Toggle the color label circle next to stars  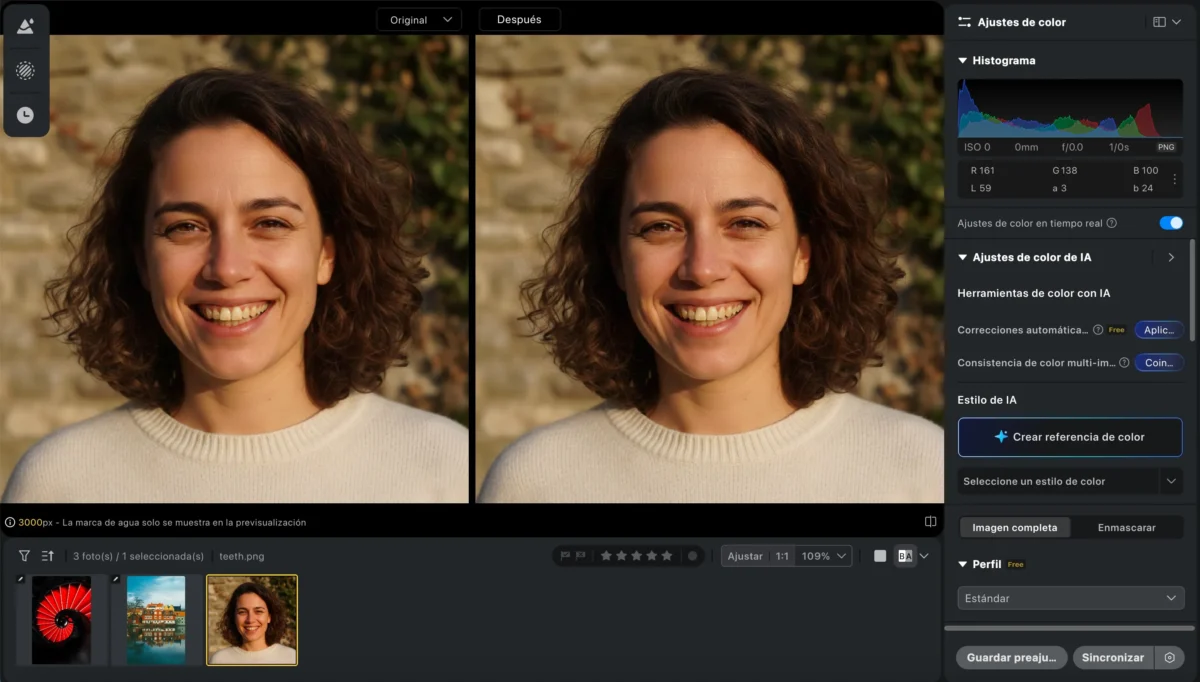coord(692,556)
